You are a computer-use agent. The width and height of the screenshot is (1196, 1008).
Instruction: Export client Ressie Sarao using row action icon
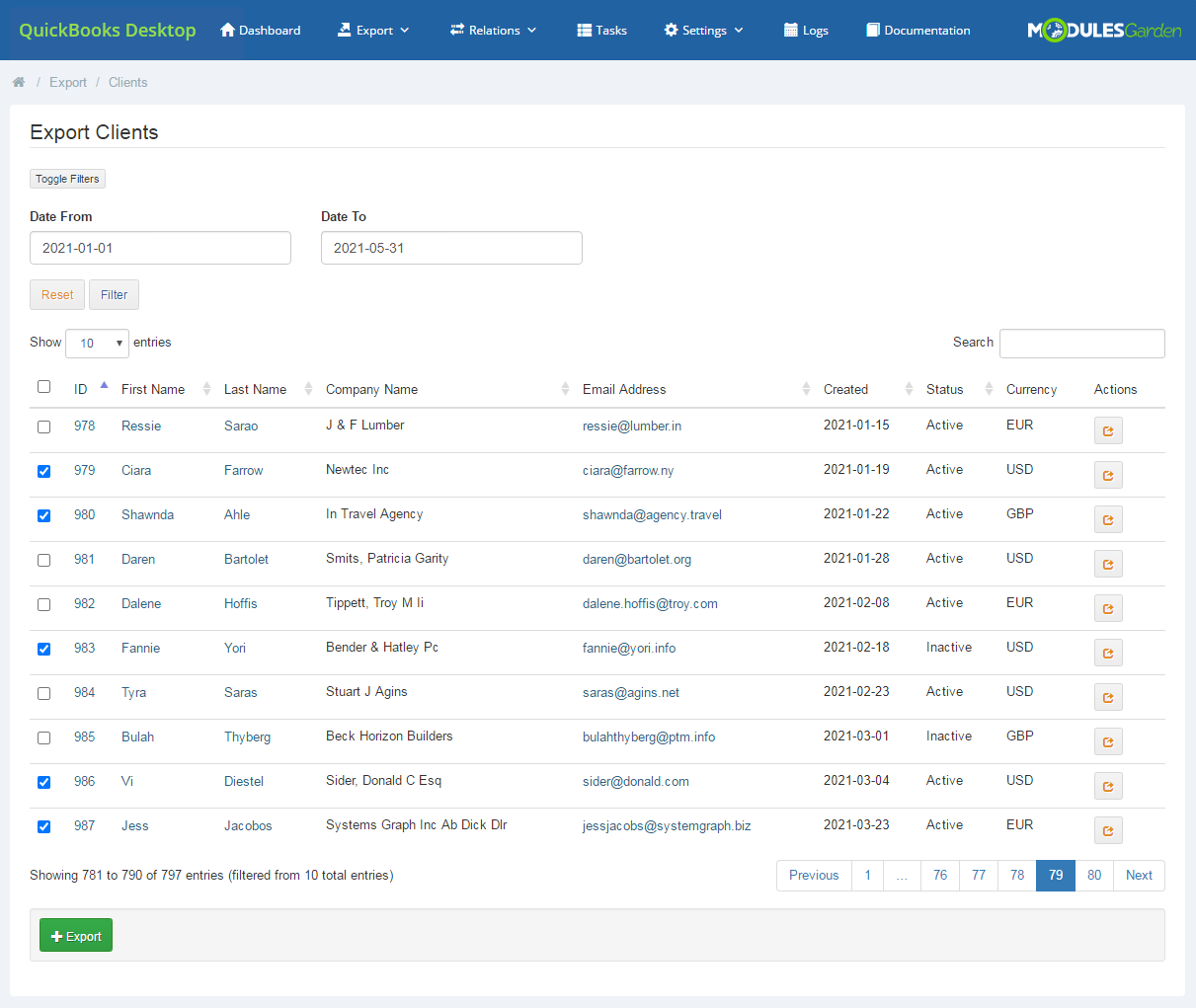1107,430
